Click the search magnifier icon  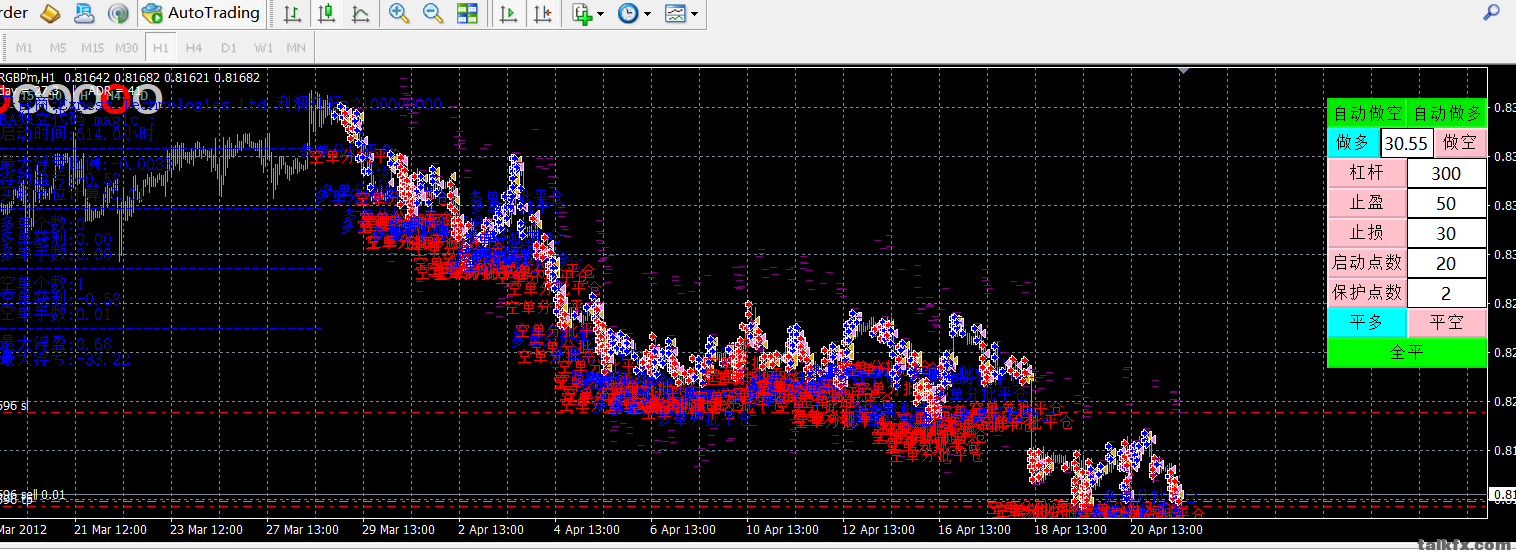click(x=1491, y=13)
